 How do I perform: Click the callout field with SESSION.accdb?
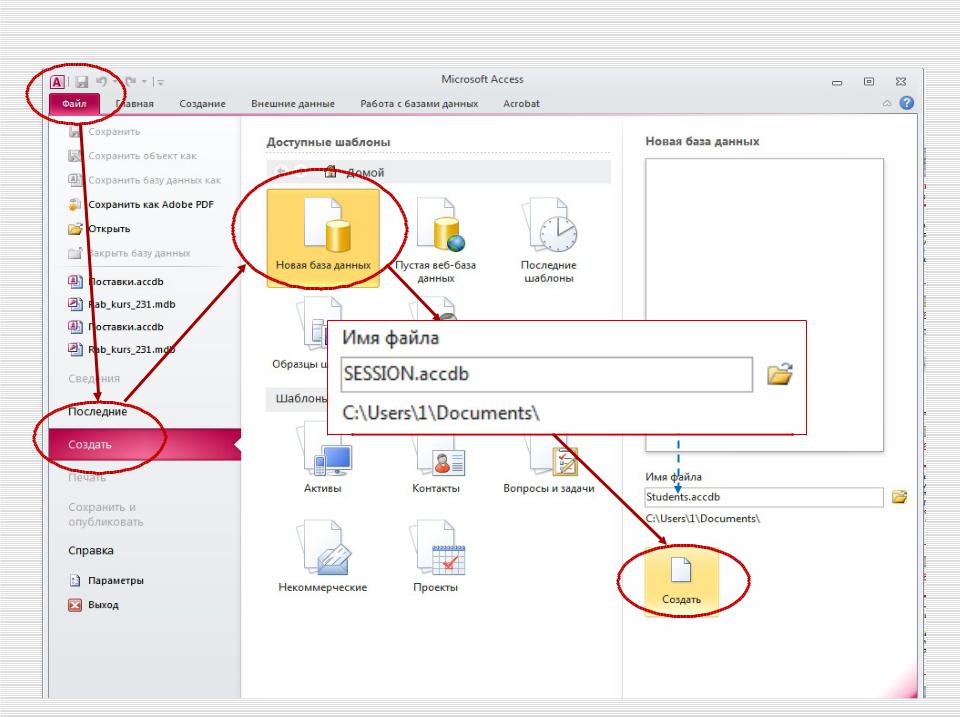546,374
